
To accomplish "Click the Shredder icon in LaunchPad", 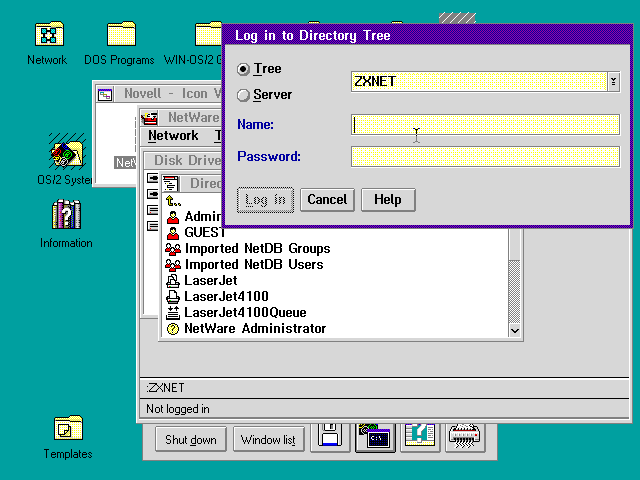I will 465,437.
